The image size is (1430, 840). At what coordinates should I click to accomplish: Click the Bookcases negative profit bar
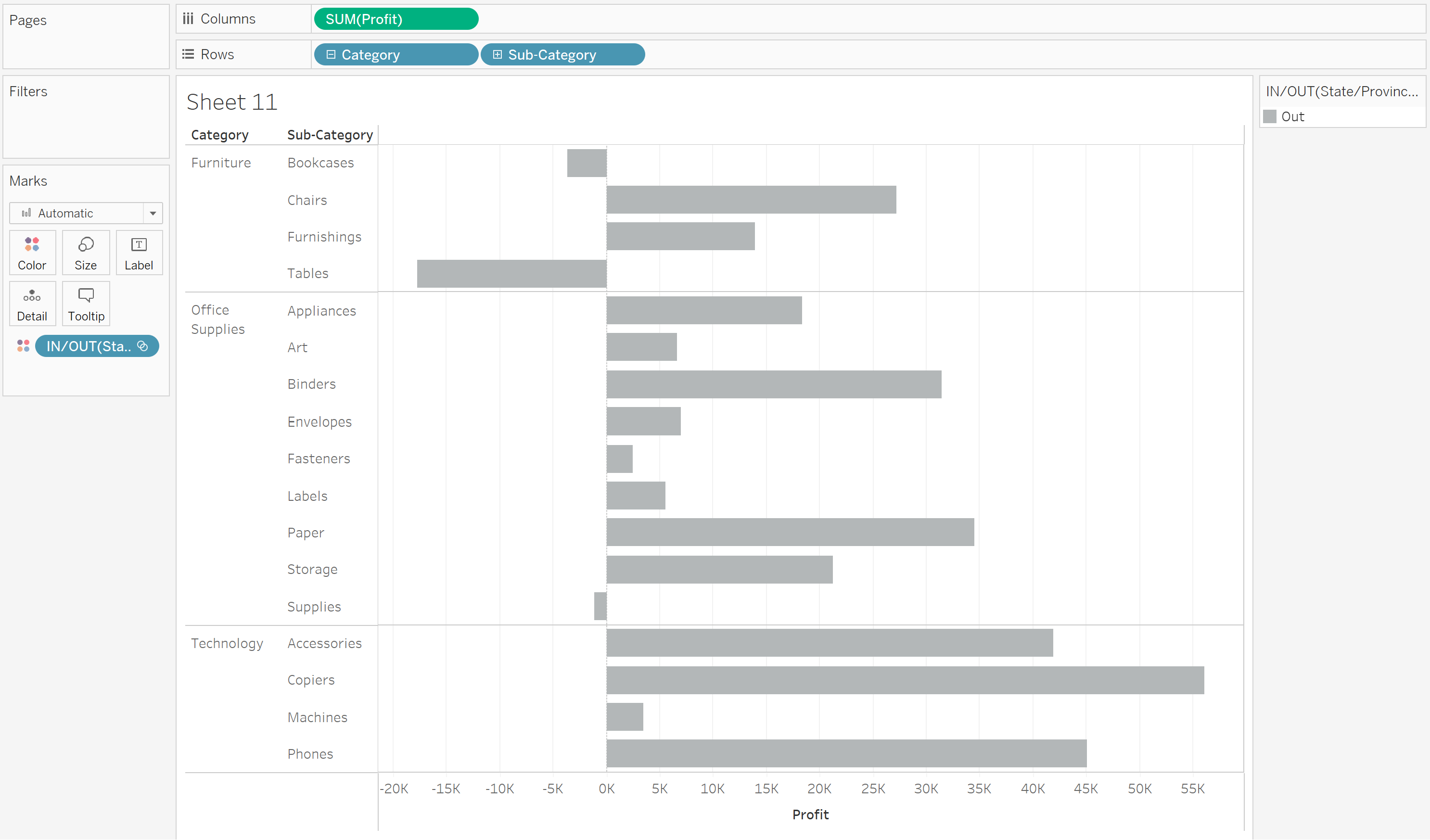tap(587, 163)
